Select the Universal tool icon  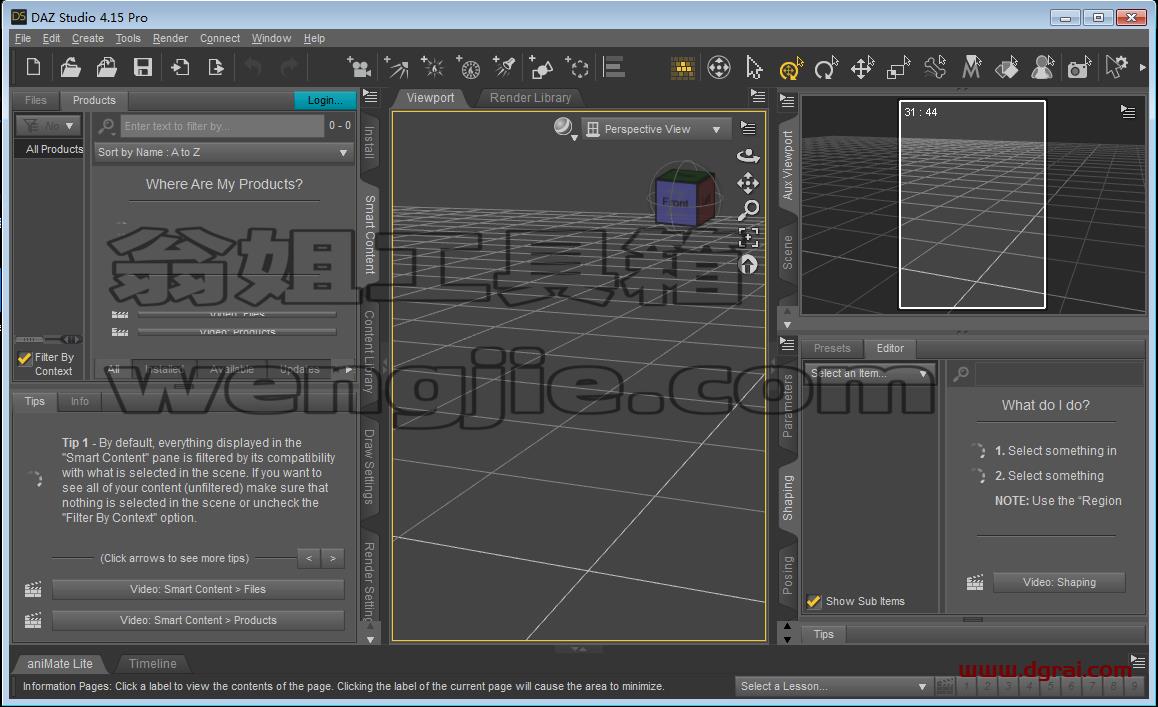[x=790, y=68]
